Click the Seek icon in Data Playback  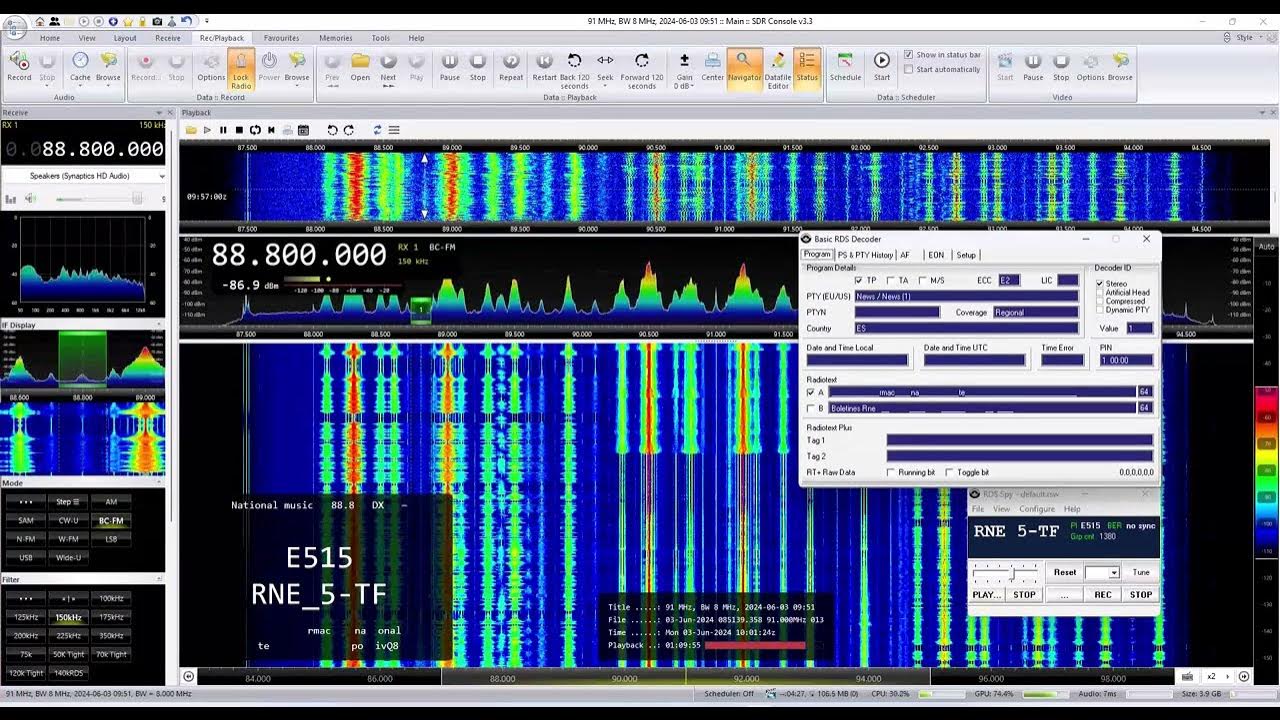pyautogui.click(x=604, y=62)
